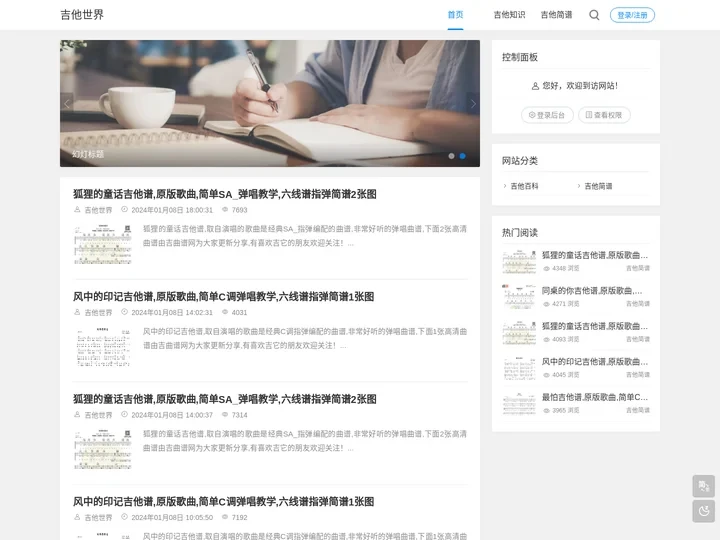The height and width of the screenshot is (540, 720).
Task: Show next slide with right carousel arrow
Action: (473, 104)
